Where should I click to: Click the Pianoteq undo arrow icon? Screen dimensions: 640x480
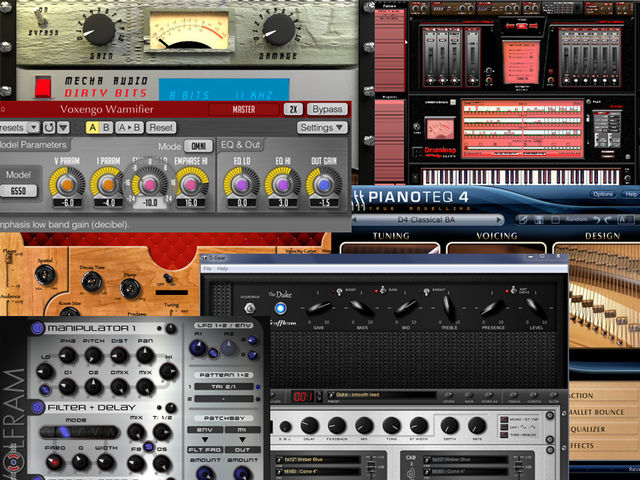597,220
